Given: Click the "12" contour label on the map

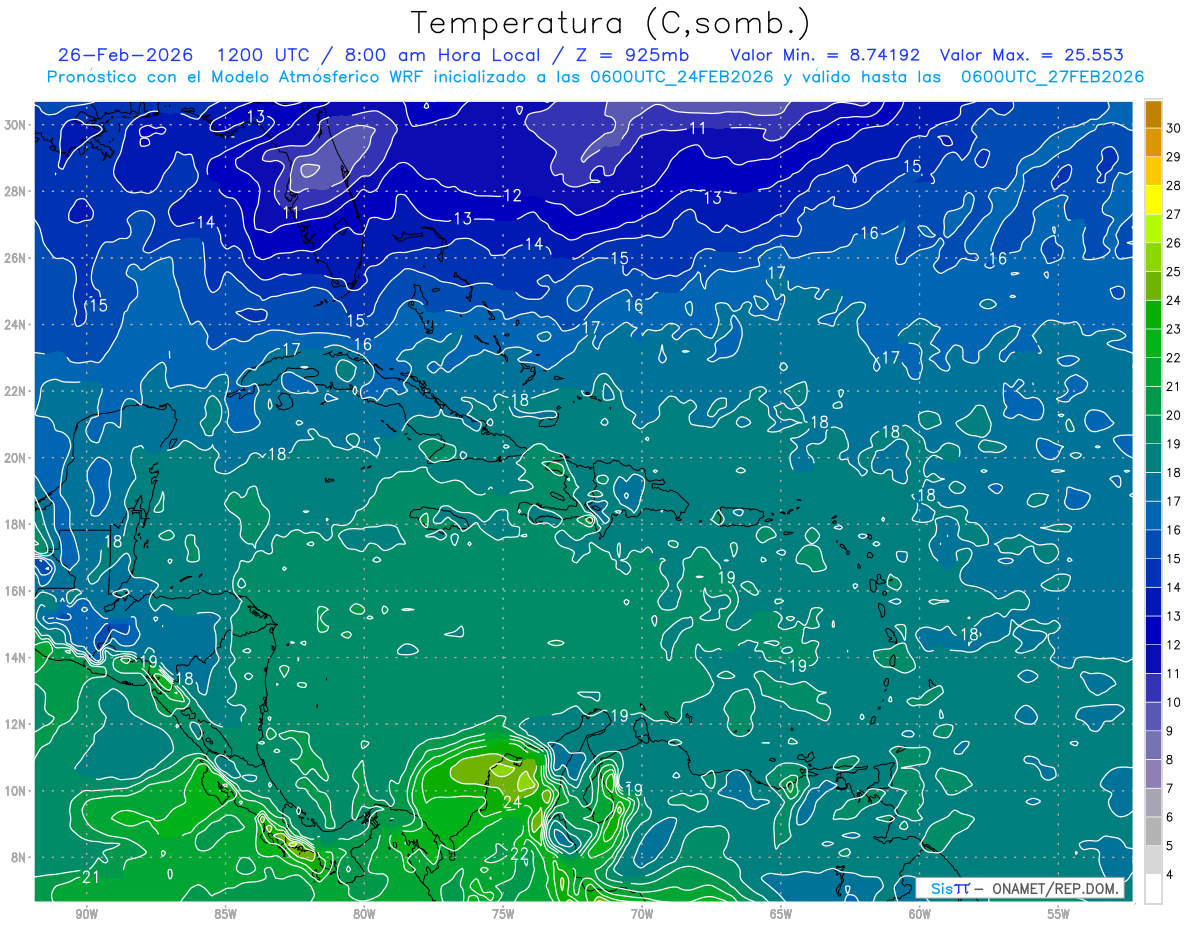Looking at the screenshot, I should tap(512, 196).
